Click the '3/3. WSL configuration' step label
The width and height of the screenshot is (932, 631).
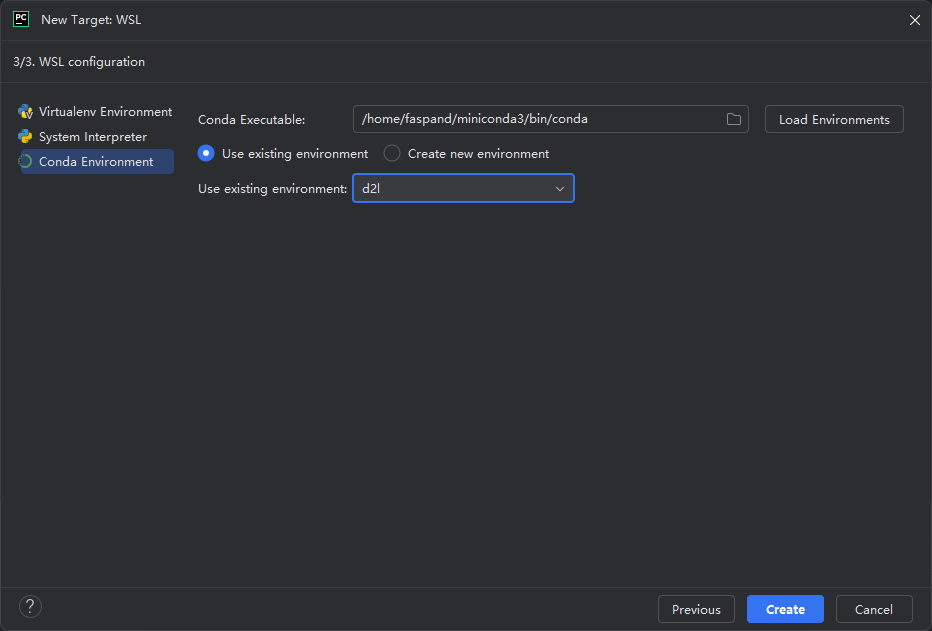tap(79, 62)
